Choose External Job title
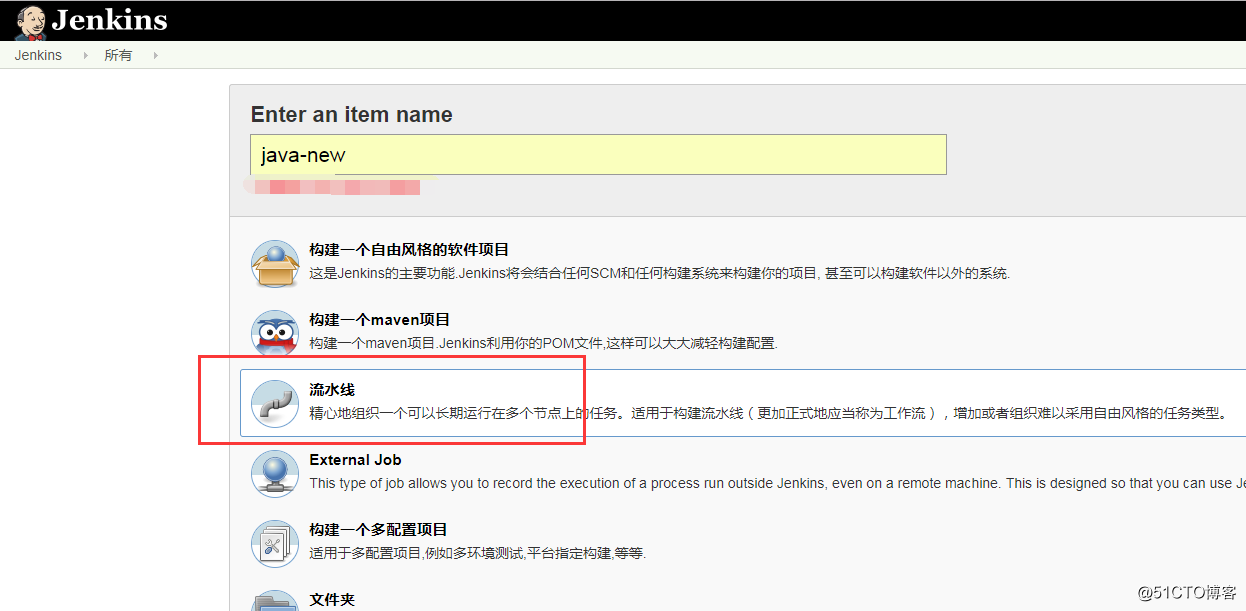Screen dimensions: 1246x611 point(355,460)
